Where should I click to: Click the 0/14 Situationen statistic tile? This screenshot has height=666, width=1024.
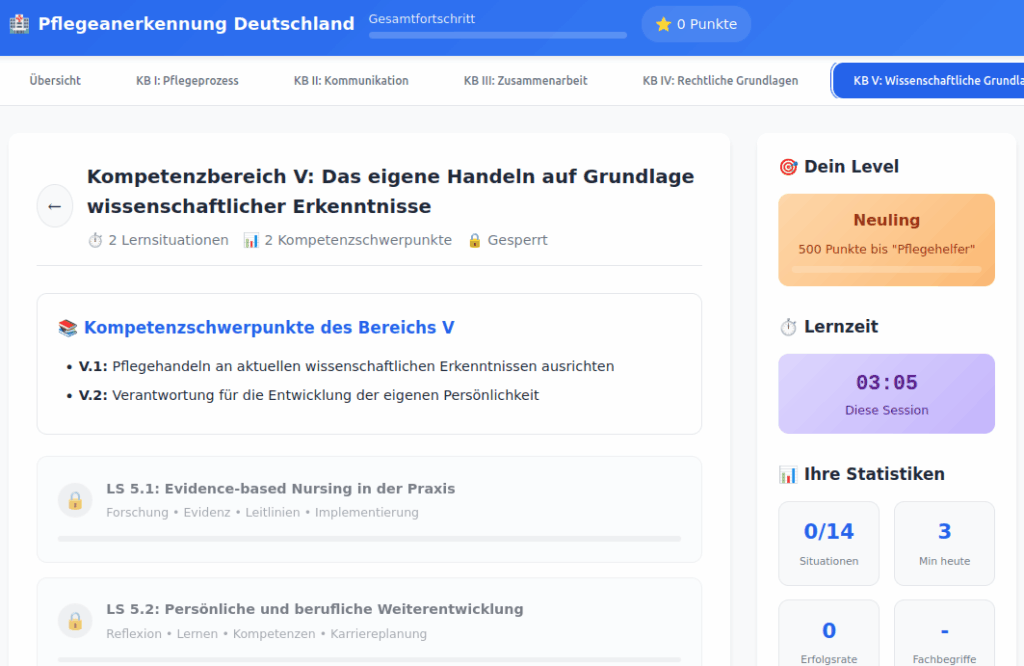point(828,543)
